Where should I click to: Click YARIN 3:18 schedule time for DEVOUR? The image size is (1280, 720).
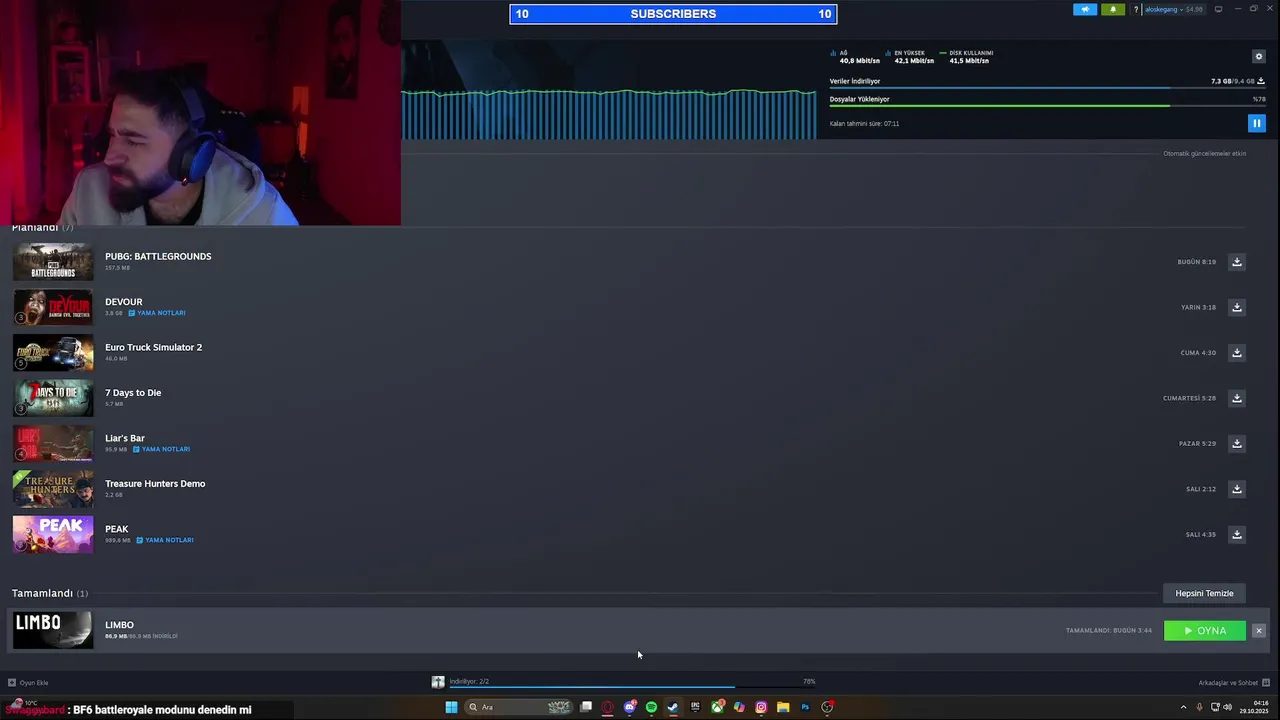pos(1198,307)
